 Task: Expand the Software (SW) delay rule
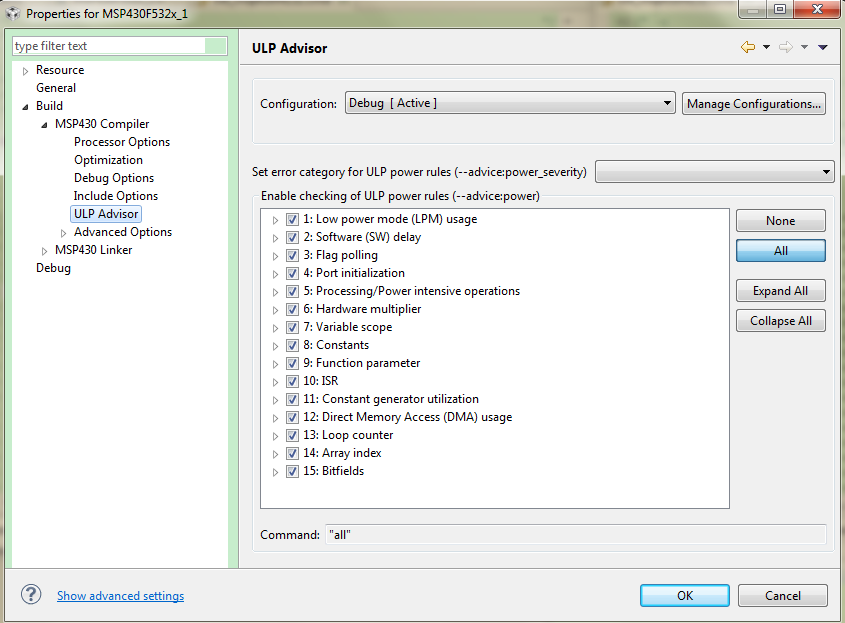275,238
